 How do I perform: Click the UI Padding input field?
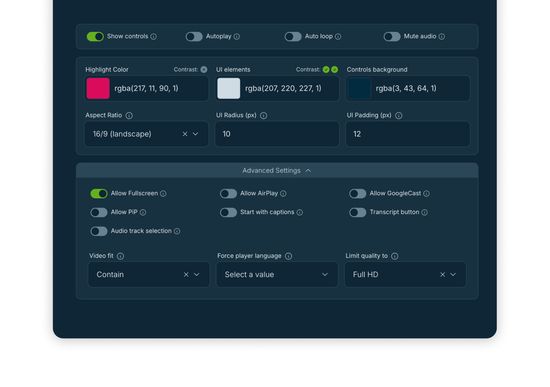(x=408, y=134)
